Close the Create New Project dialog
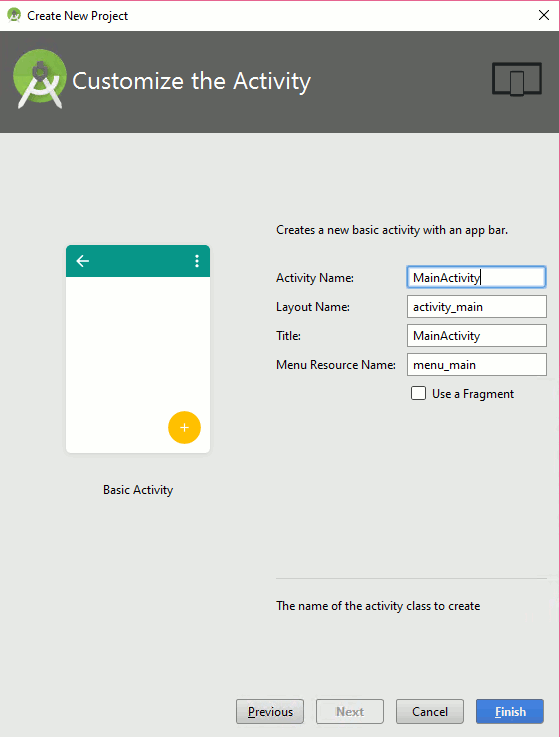 click(544, 15)
